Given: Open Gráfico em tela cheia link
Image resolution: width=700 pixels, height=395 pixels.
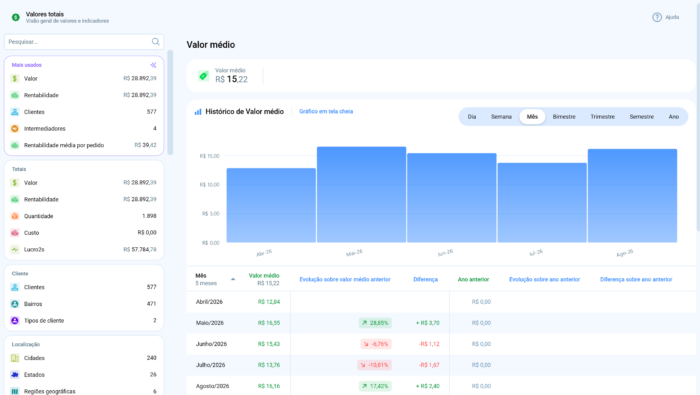Looking at the screenshot, I should [326, 112].
